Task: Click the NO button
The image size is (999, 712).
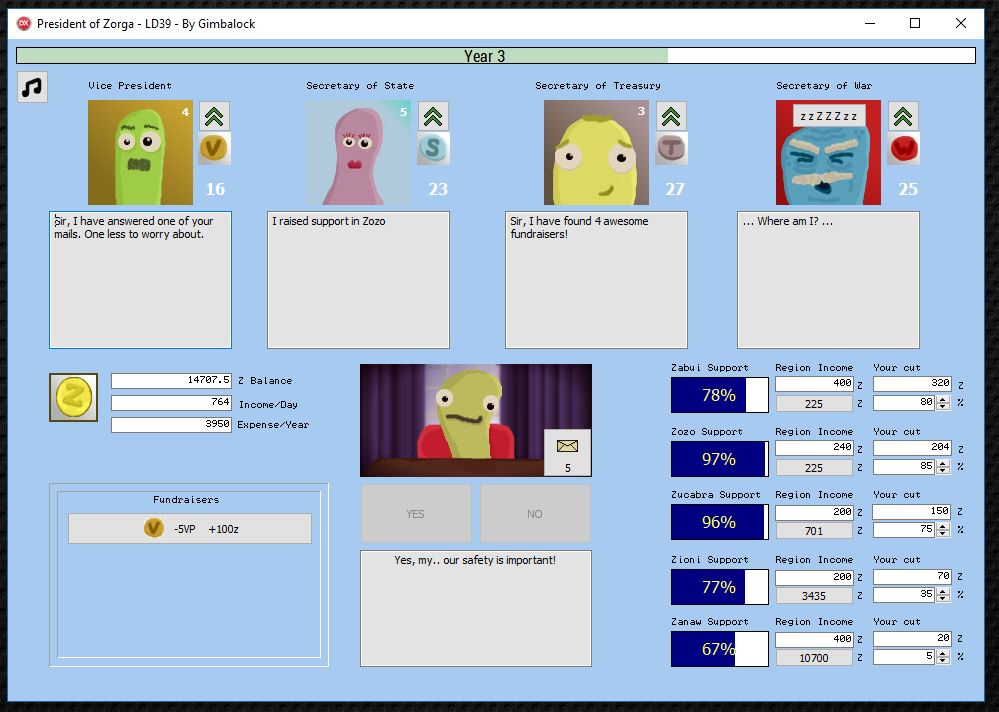Action: (535, 514)
